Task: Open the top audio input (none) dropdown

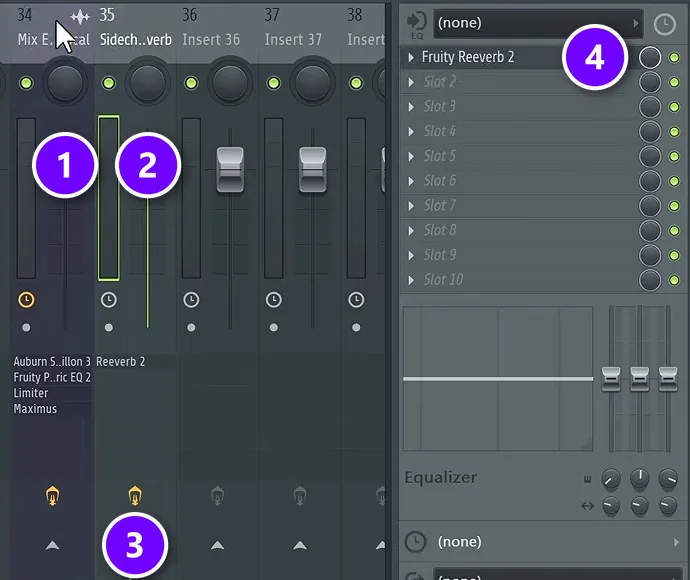Action: [x=538, y=23]
